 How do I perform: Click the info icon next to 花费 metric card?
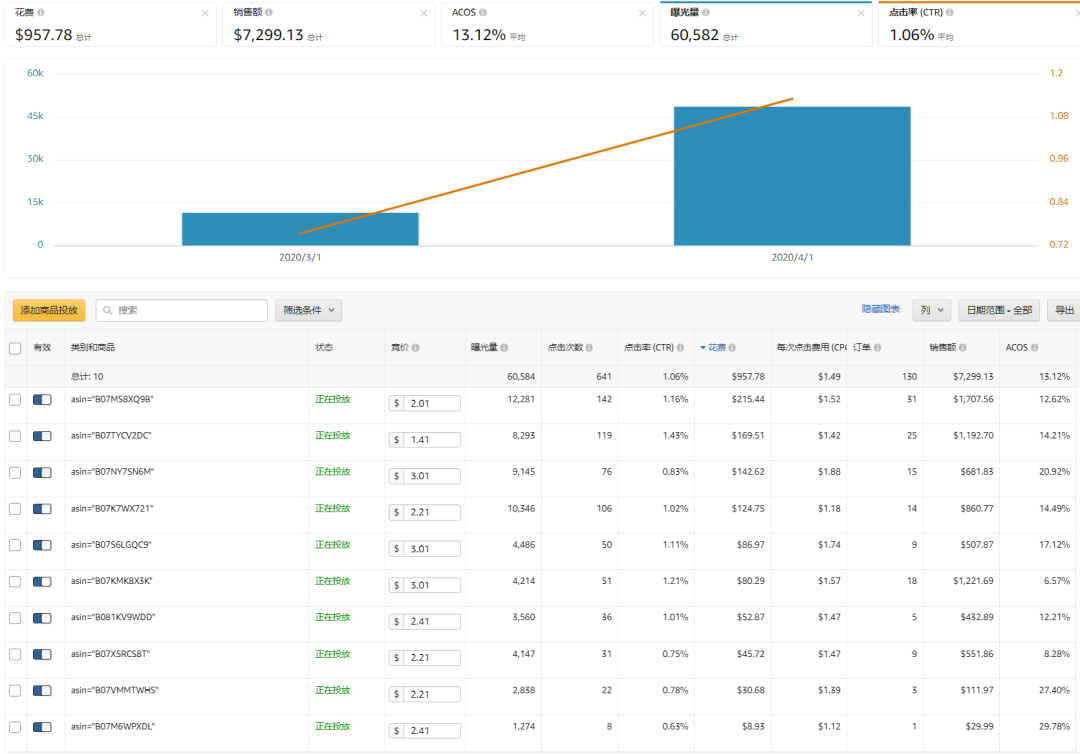[x=40, y=13]
